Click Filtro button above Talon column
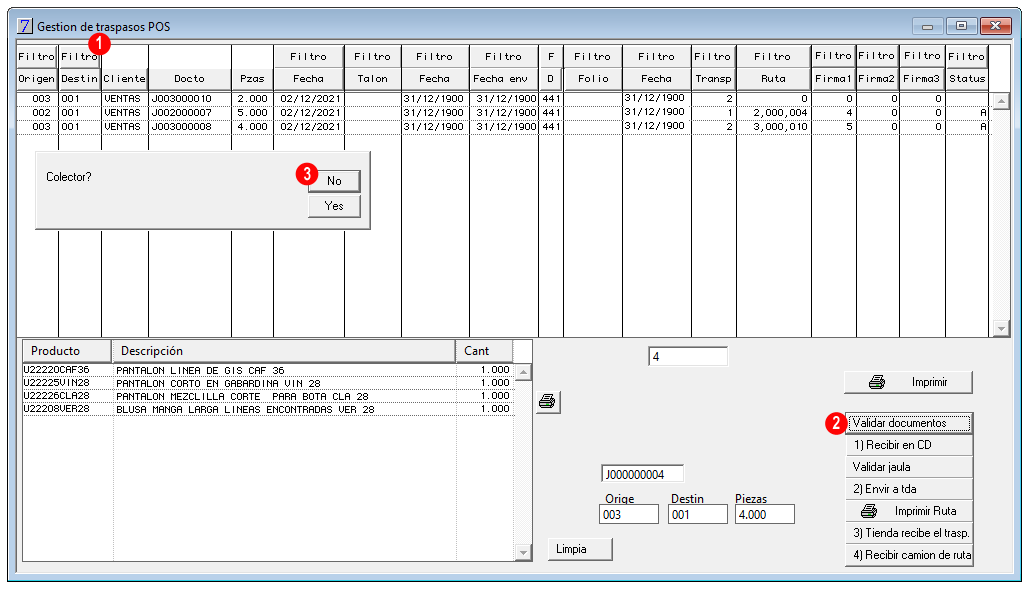1028x590 pixels. pos(372,56)
